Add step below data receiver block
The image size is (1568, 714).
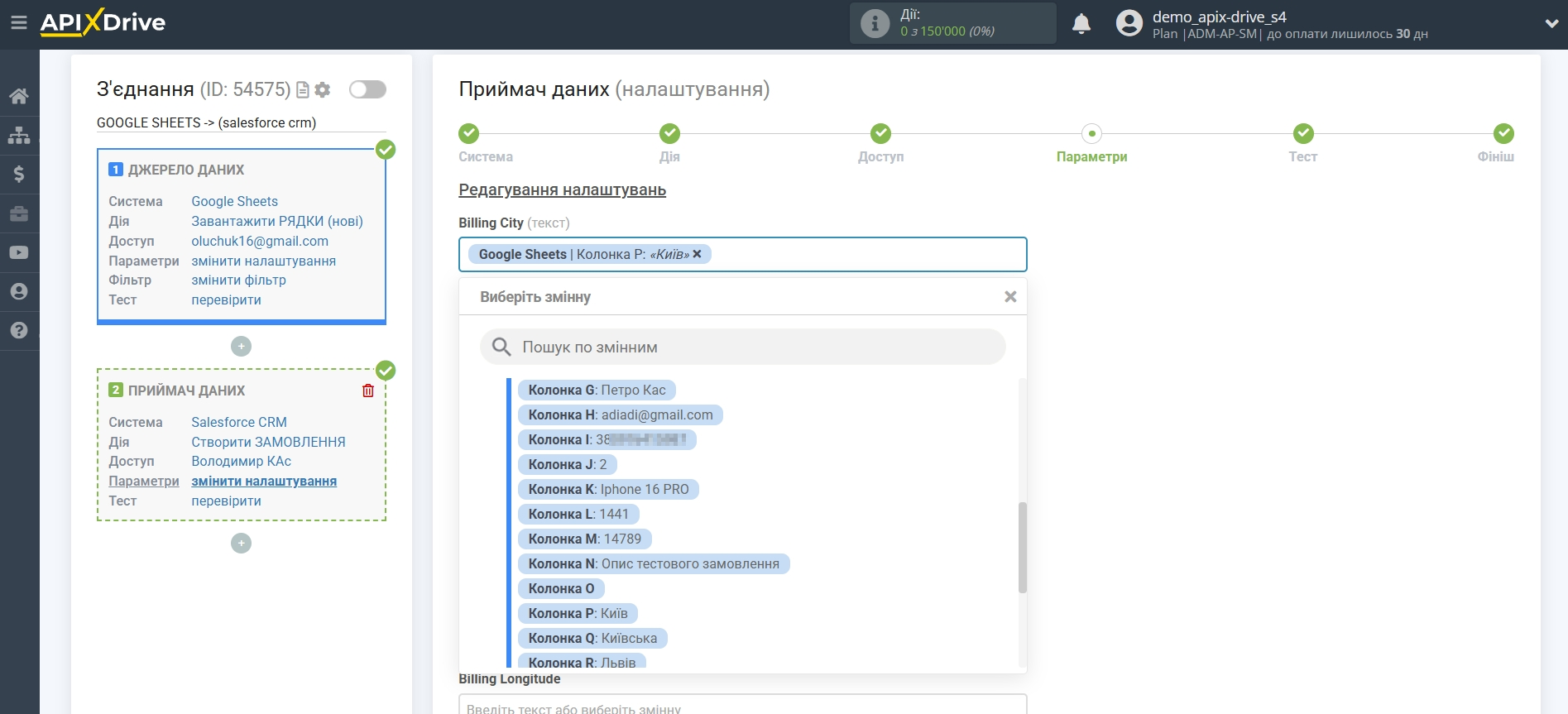coord(241,543)
